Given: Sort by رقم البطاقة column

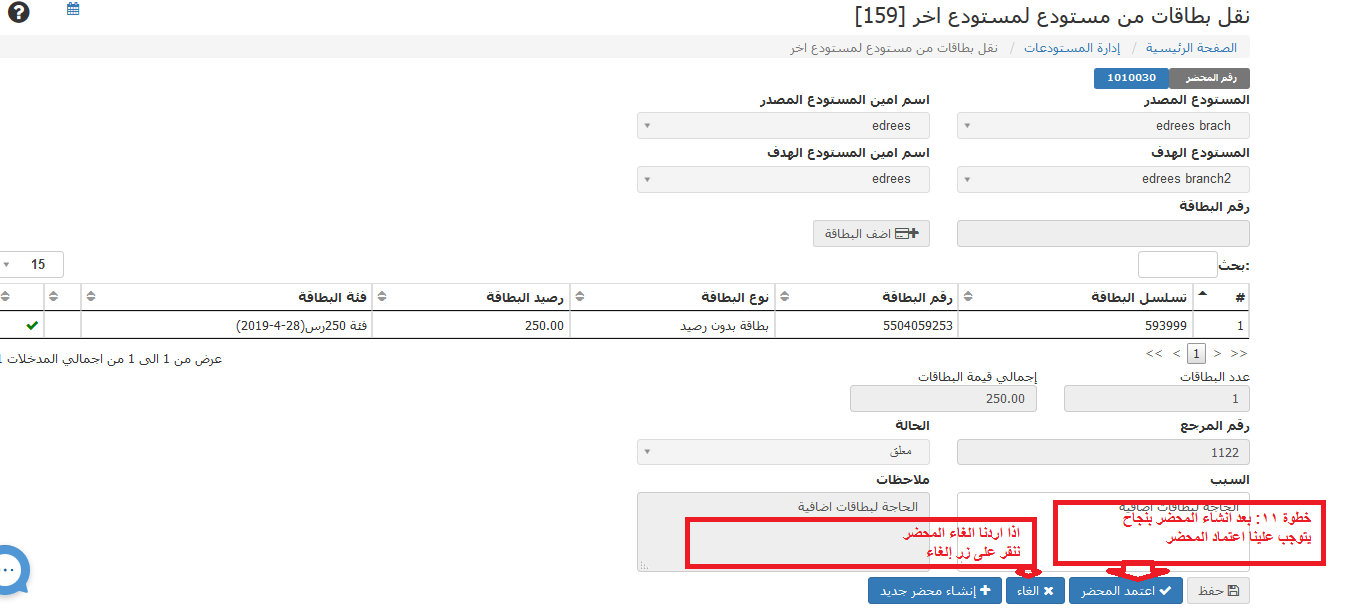Looking at the screenshot, I should point(867,297).
